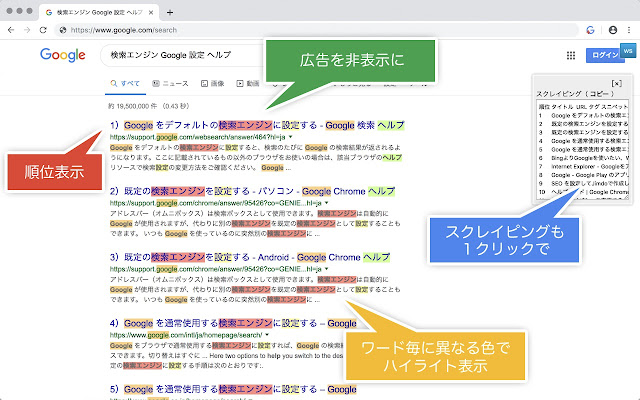The height and width of the screenshot is (400, 640).
Task: Click the scraping textarea resize handle corner
Action: tap(627, 197)
